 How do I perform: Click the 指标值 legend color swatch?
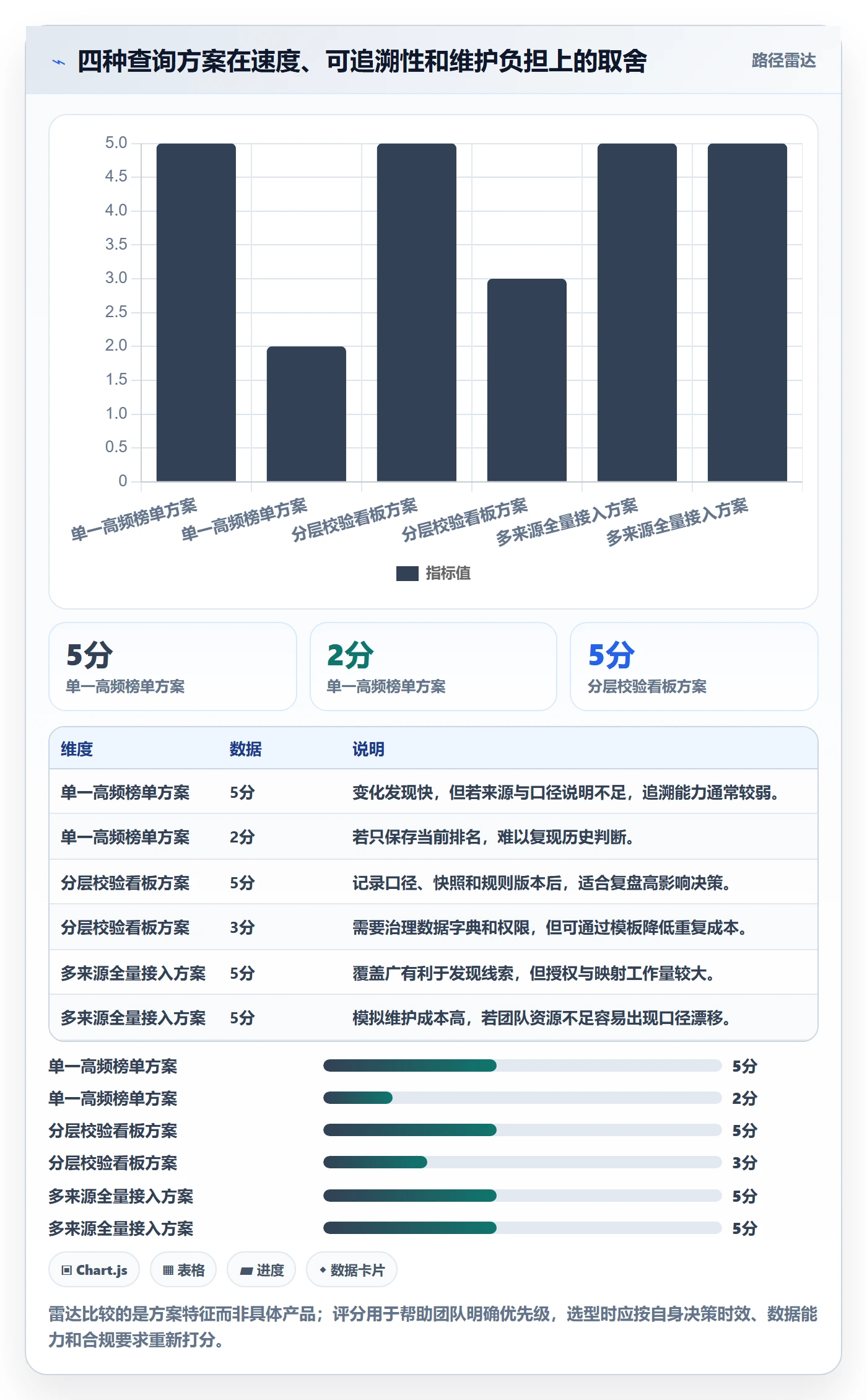pyautogui.click(x=407, y=574)
